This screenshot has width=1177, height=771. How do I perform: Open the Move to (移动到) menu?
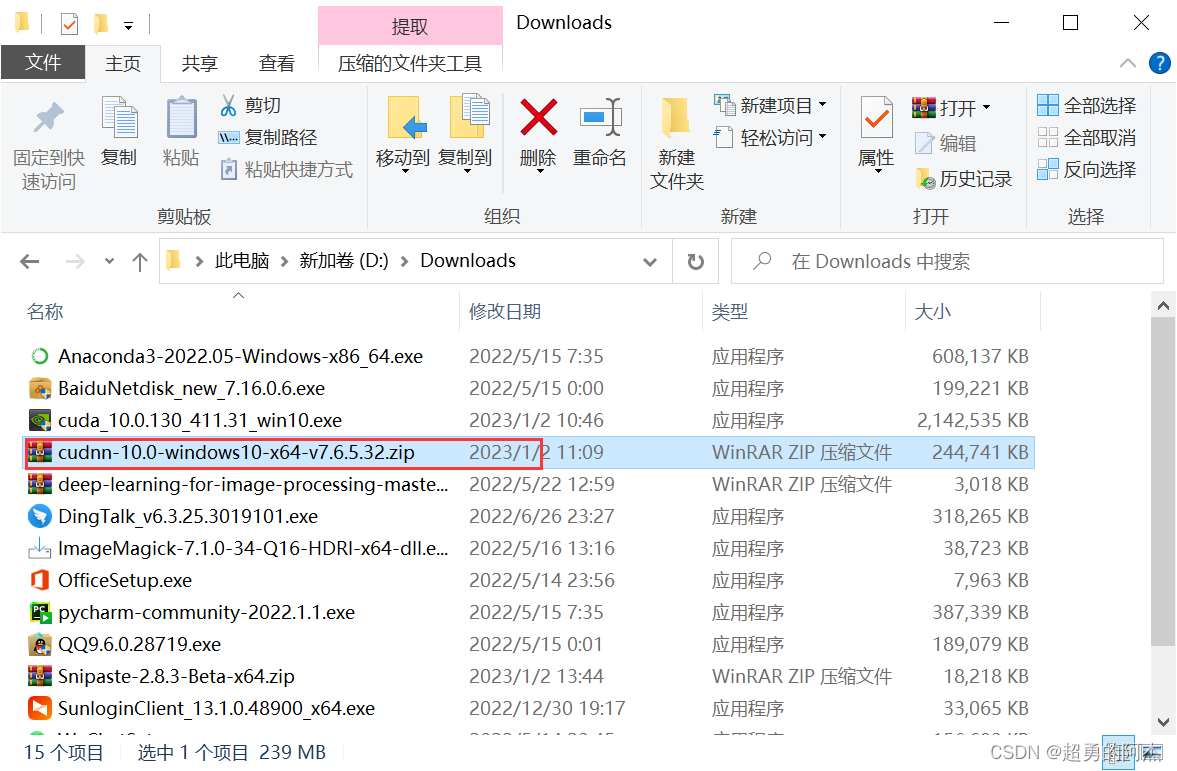(404, 134)
